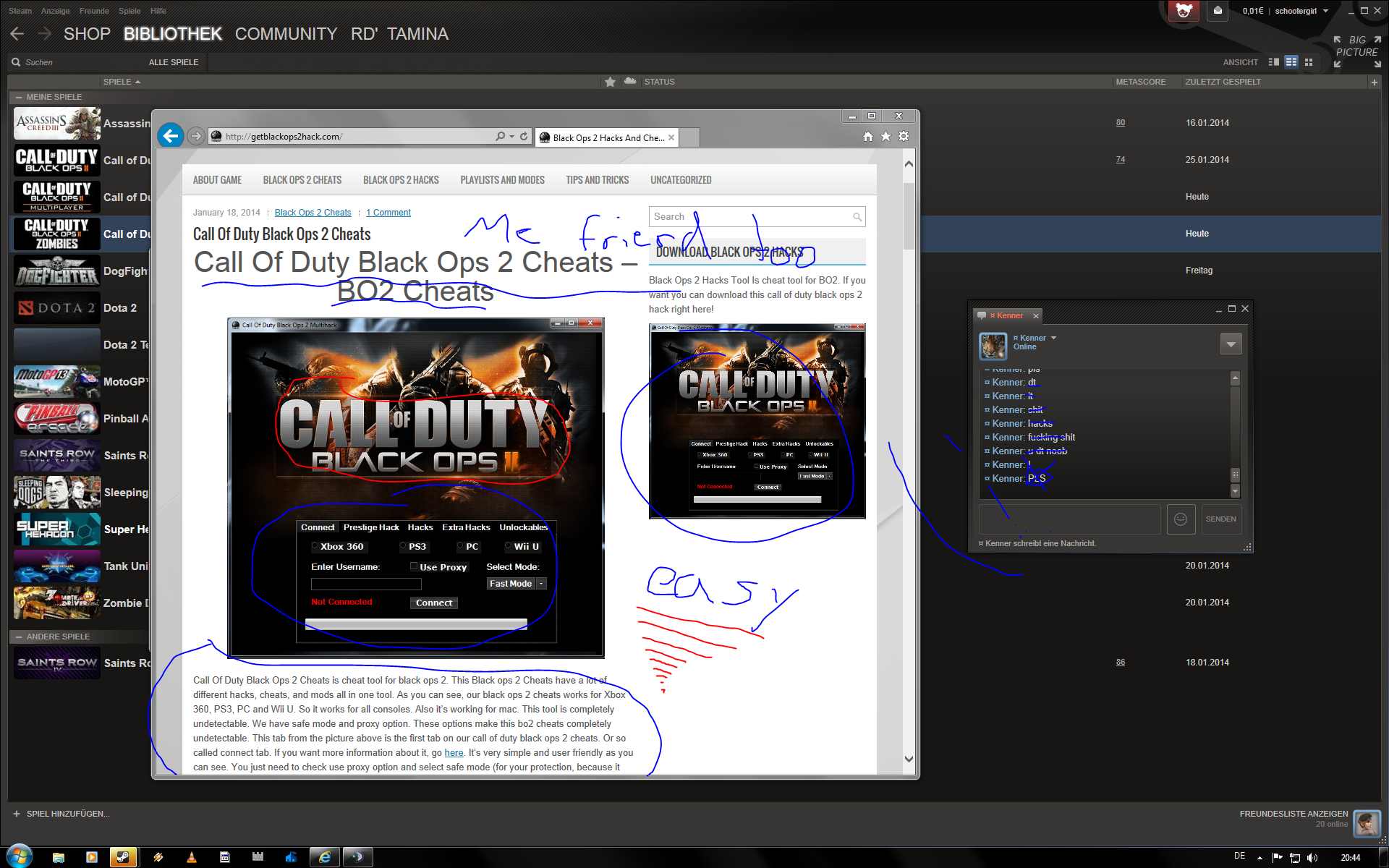This screenshot has width=1389, height=868.
Task: Open the Black Ops 2 Hacks menu
Action: [401, 180]
